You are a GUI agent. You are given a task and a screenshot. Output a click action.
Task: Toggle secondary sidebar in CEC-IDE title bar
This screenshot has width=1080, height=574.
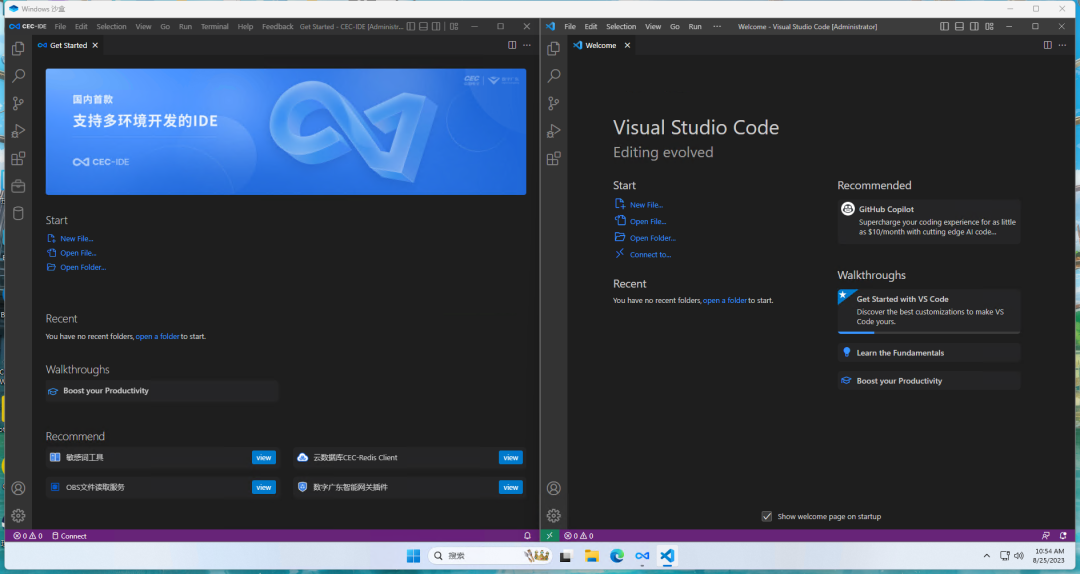[x=436, y=26]
